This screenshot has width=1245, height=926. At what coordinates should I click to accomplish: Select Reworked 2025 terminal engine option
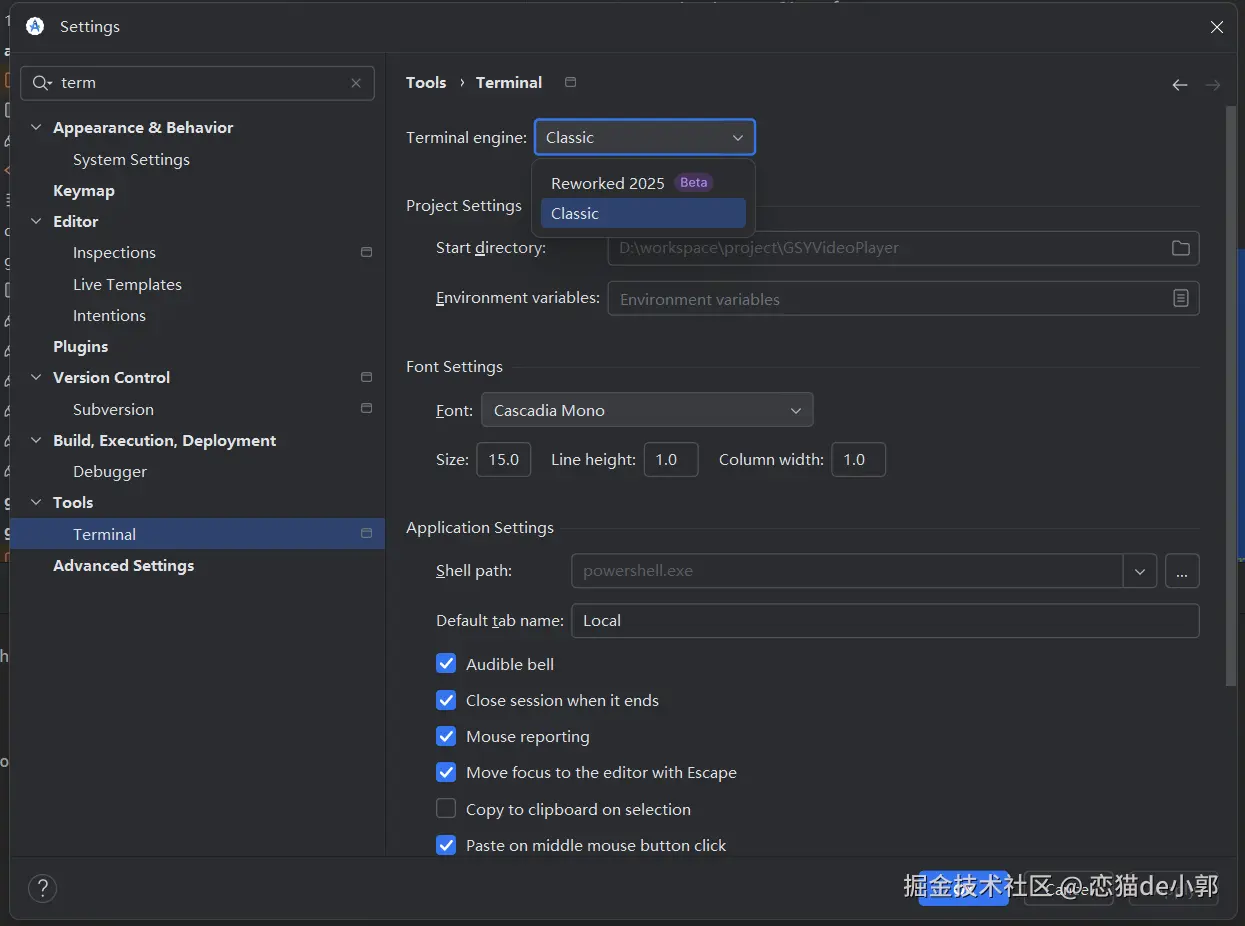608,183
